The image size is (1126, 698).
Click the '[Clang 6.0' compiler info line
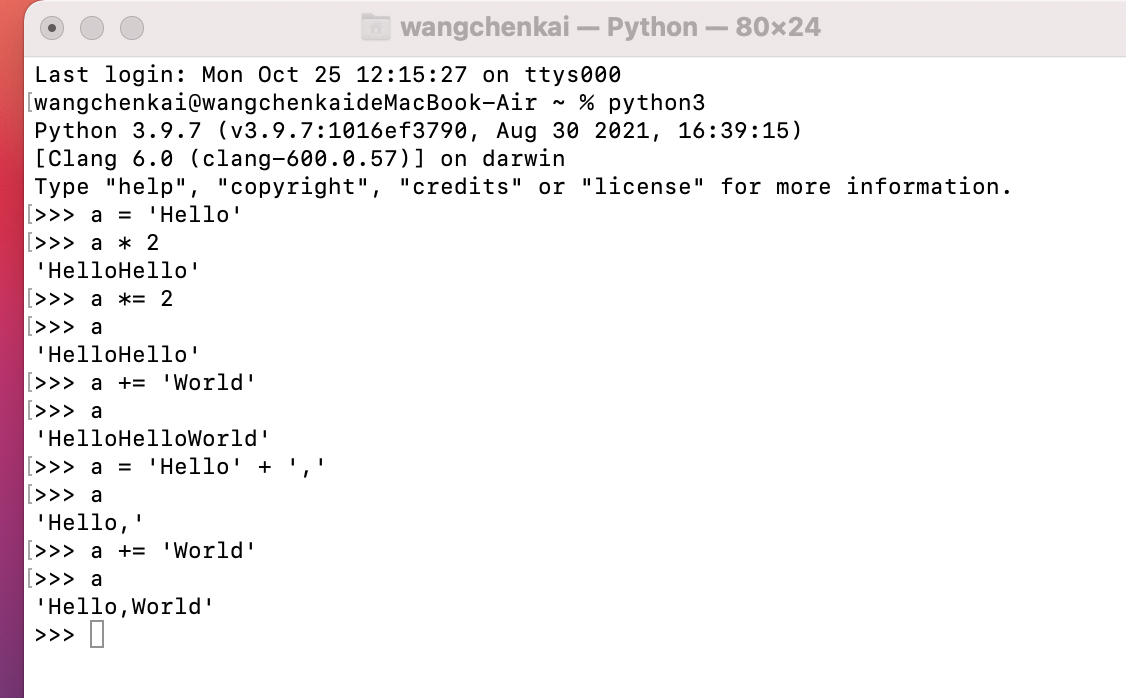299,158
